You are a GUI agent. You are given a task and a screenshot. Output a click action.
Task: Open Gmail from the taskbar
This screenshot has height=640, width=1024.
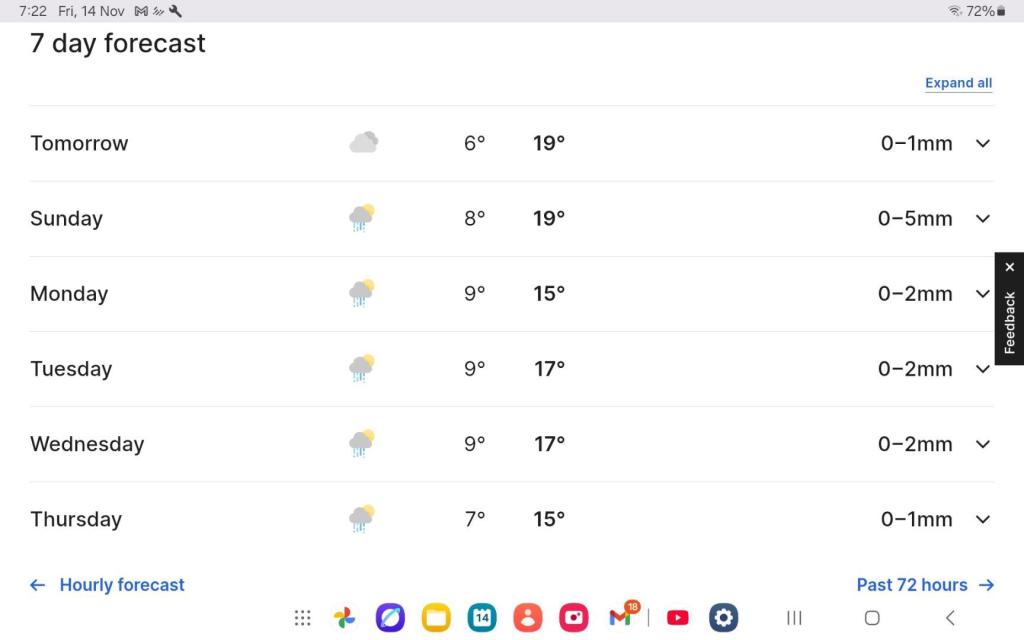[619, 618]
